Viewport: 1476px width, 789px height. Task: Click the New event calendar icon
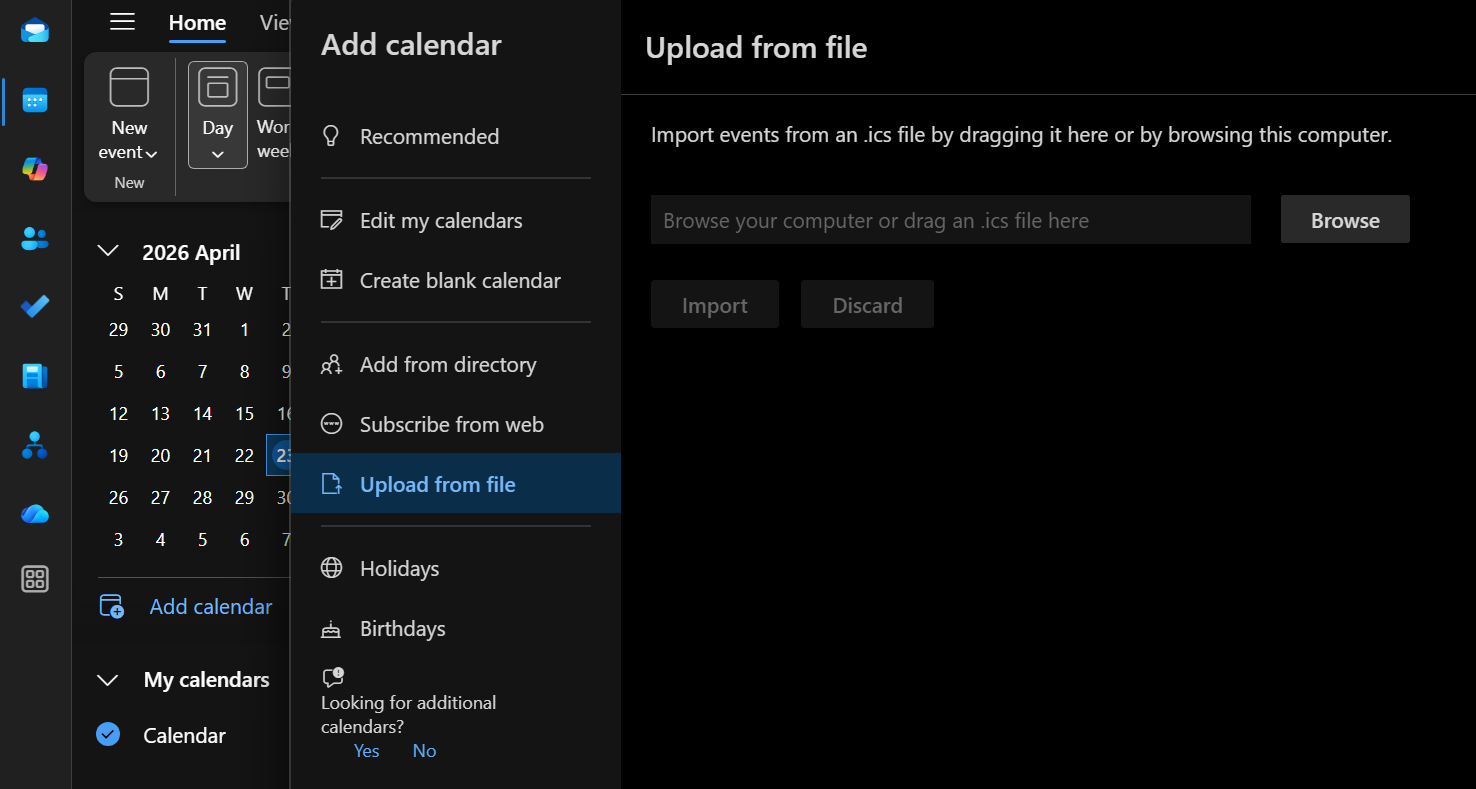pos(129,87)
